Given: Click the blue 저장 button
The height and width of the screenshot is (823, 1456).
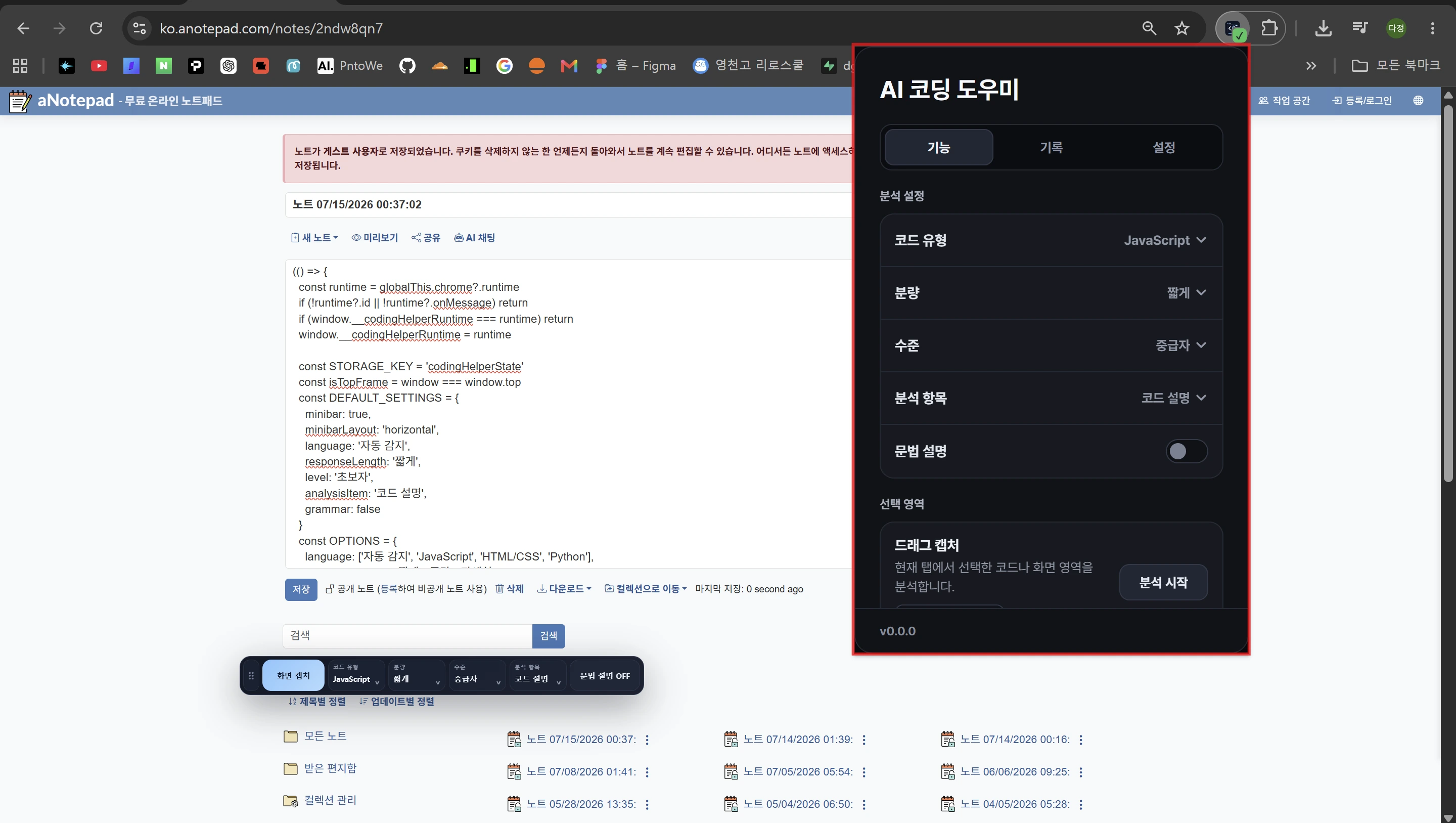Looking at the screenshot, I should point(301,589).
